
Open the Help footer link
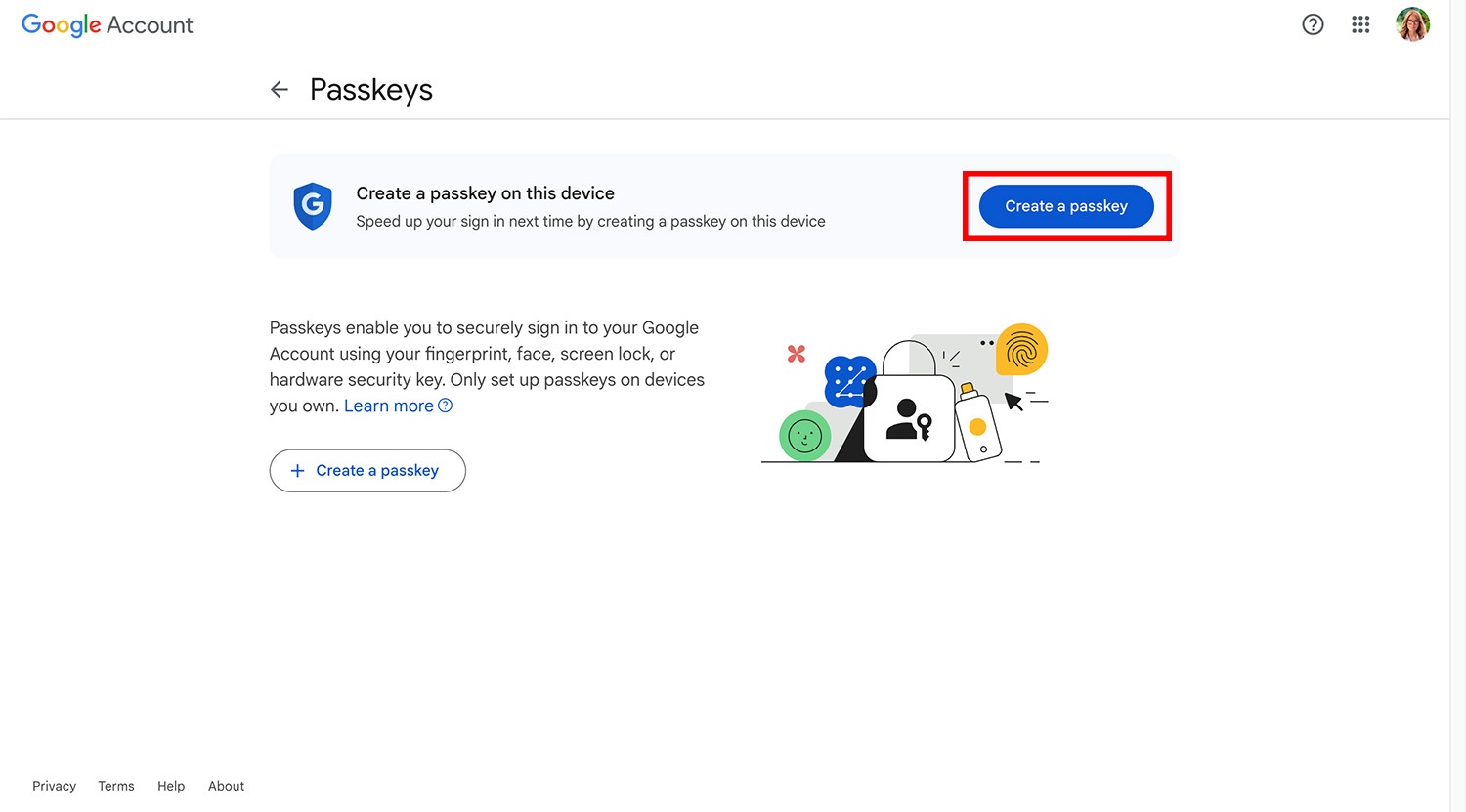pos(171,786)
